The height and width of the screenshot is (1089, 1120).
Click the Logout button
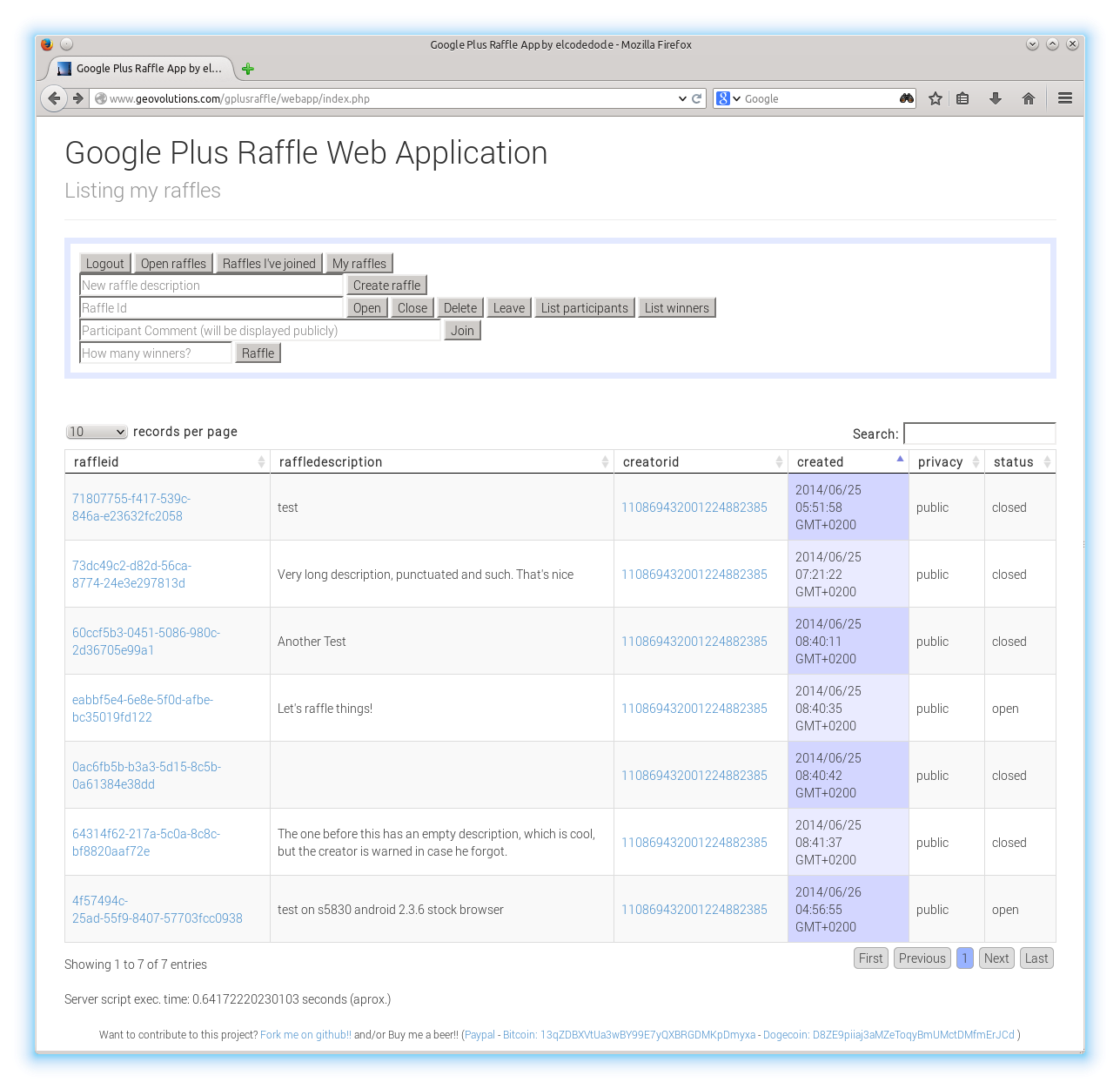[105, 263]
